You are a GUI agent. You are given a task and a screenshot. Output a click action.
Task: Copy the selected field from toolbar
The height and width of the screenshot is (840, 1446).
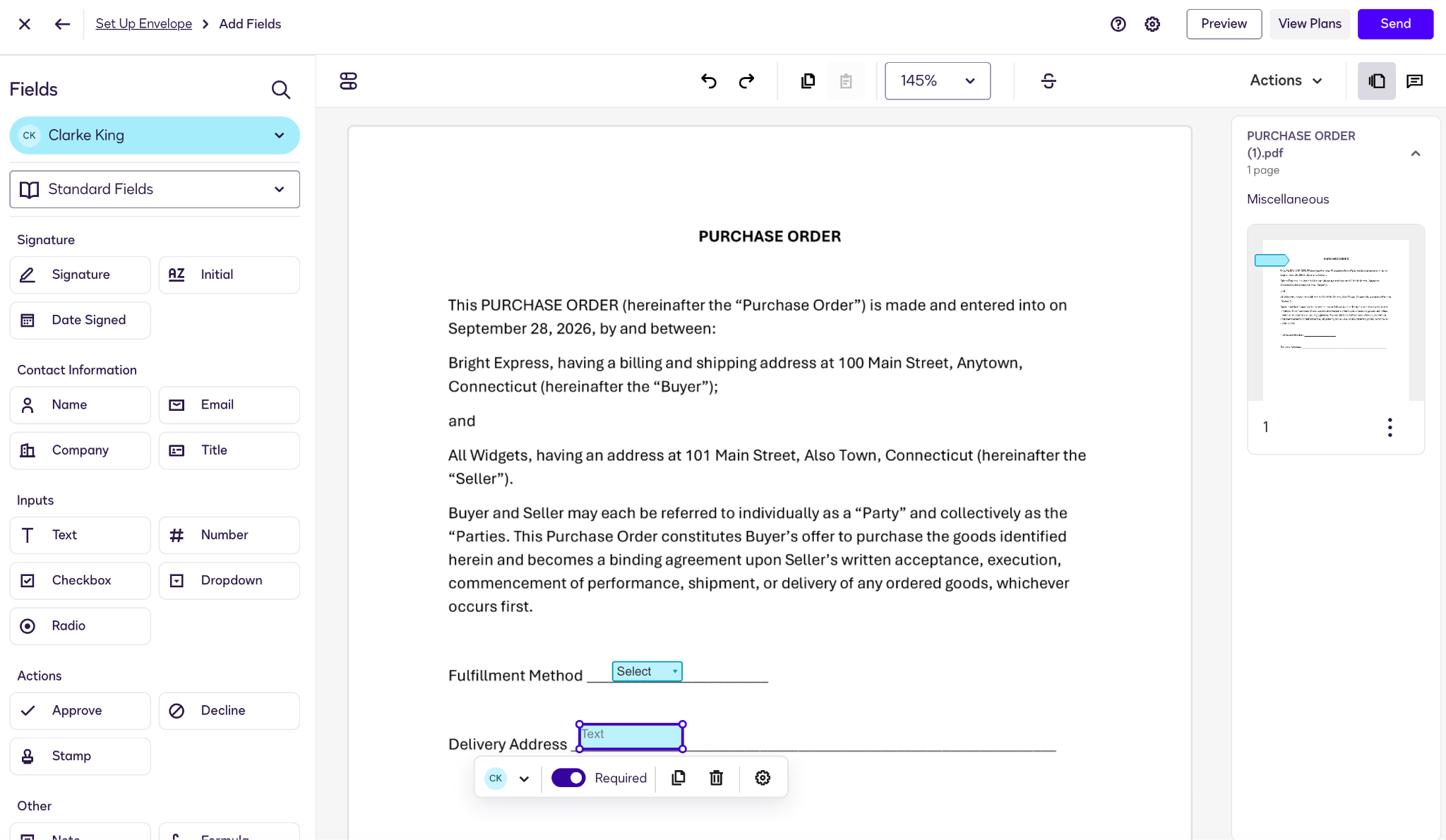click(x=808, y=81)
